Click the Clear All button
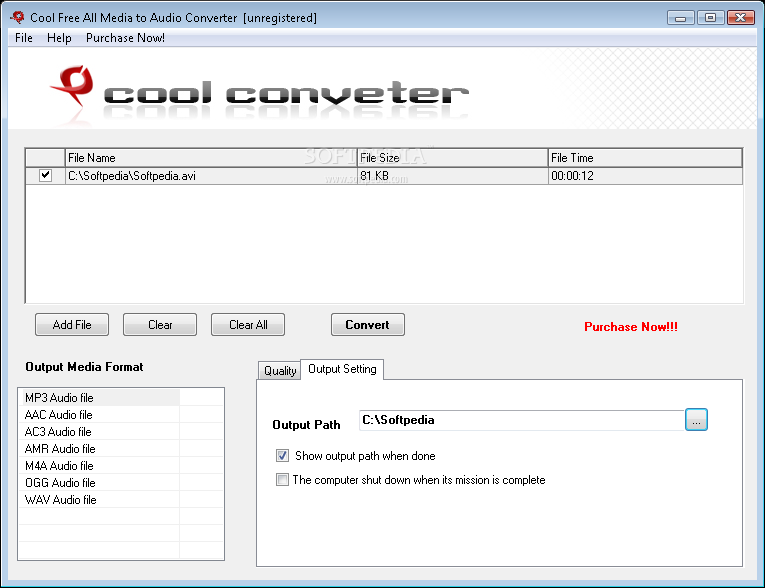 [x=248, y=324]
